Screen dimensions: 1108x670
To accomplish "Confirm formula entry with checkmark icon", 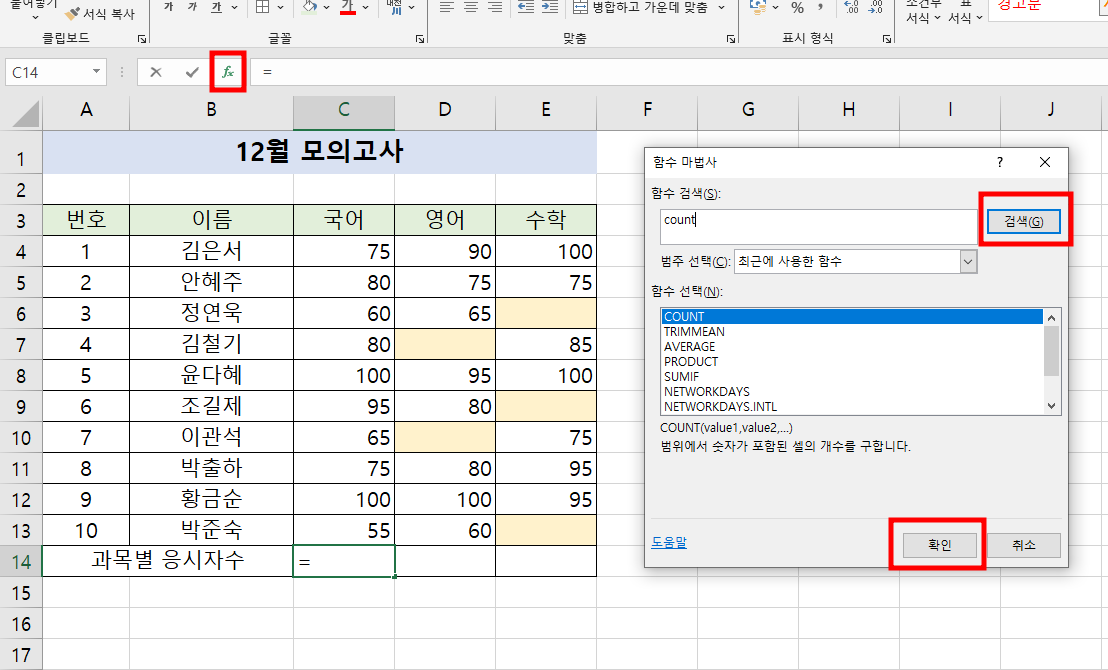I will click(x=191, y=72).
